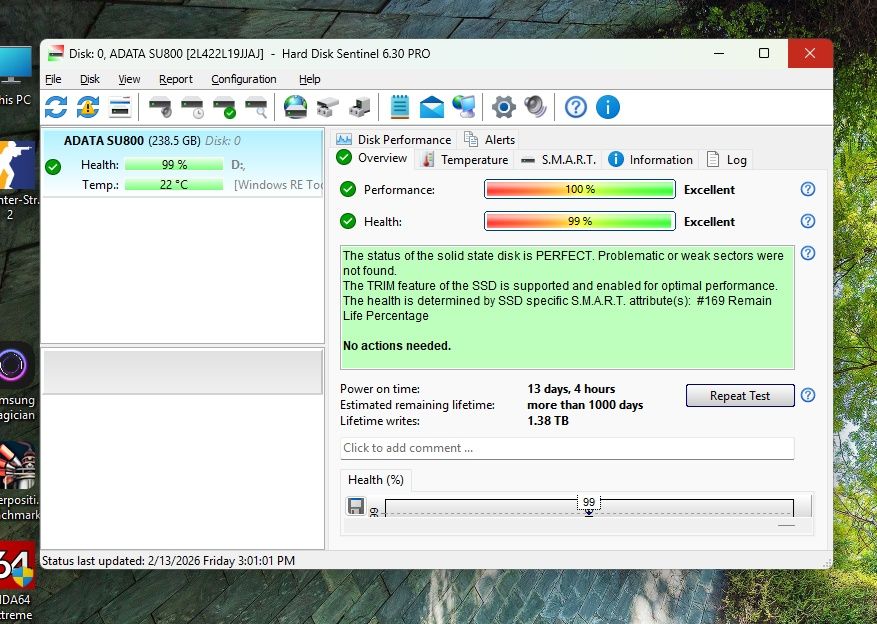Click help icon beside the status text box
This screenshot has height=624, width=877.
click(x=808, y=253)
